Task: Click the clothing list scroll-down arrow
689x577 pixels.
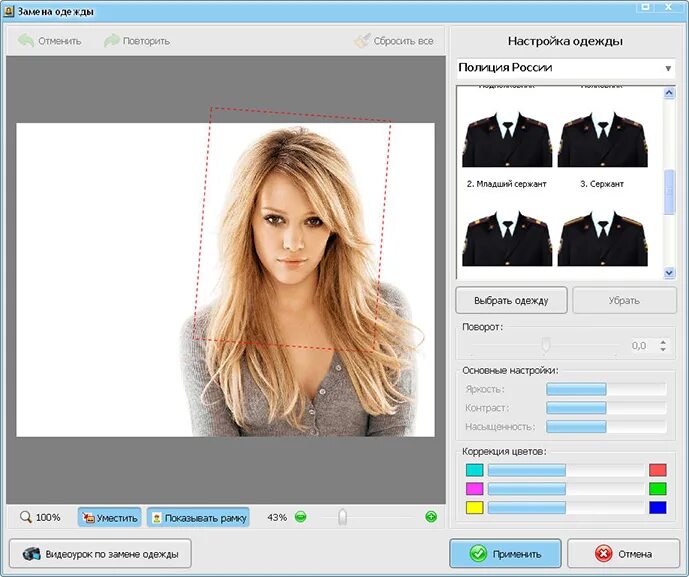Action: (x=669, y=273)
